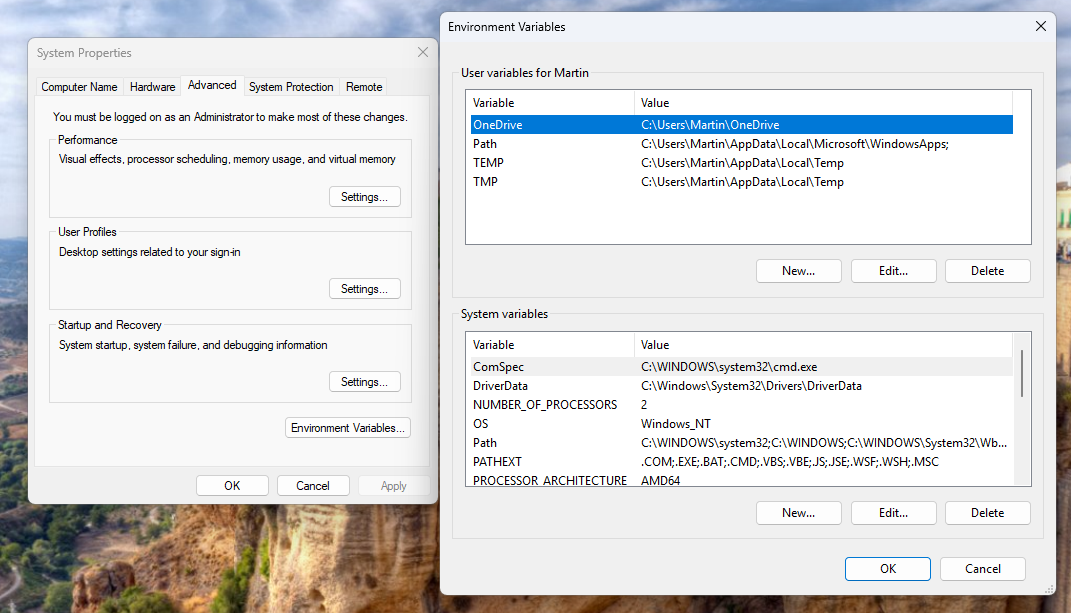Close the System Properties window
The image size is (1071, 613).
(x=423, y=53)
